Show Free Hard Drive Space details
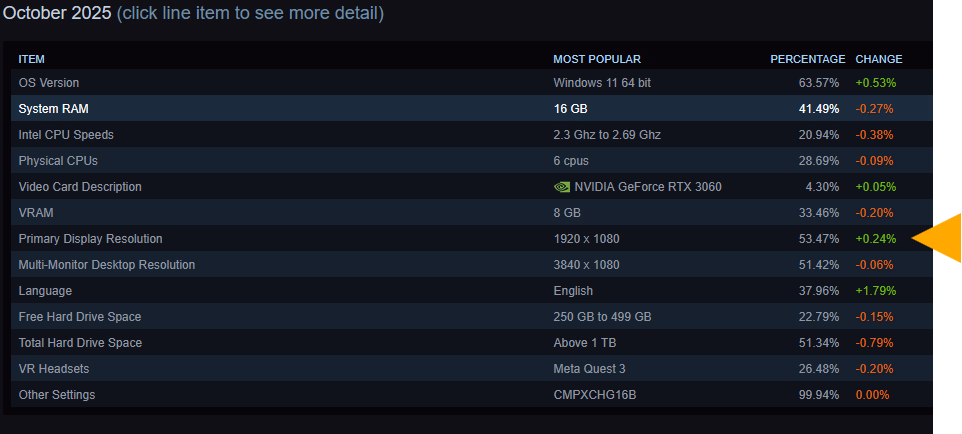The width and height of the screenshot is (962, 434). [x=80, y=317]
